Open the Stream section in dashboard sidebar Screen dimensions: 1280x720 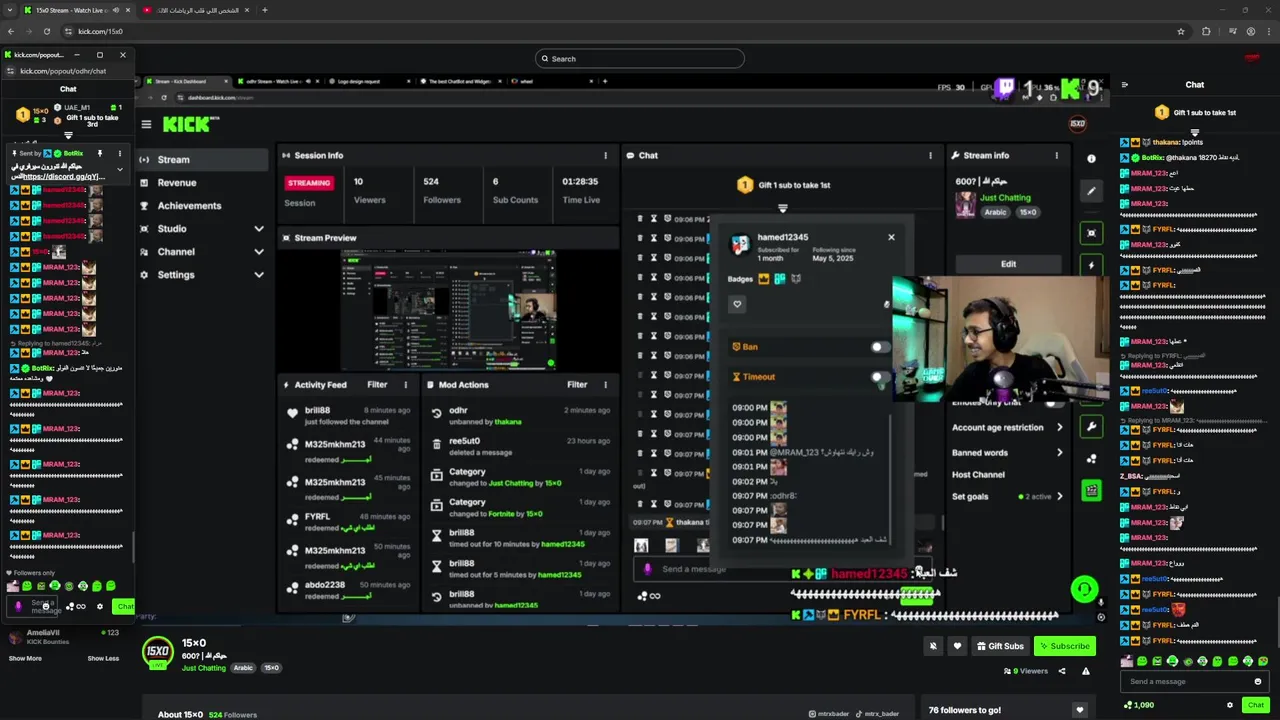click(x=204, y=159)
